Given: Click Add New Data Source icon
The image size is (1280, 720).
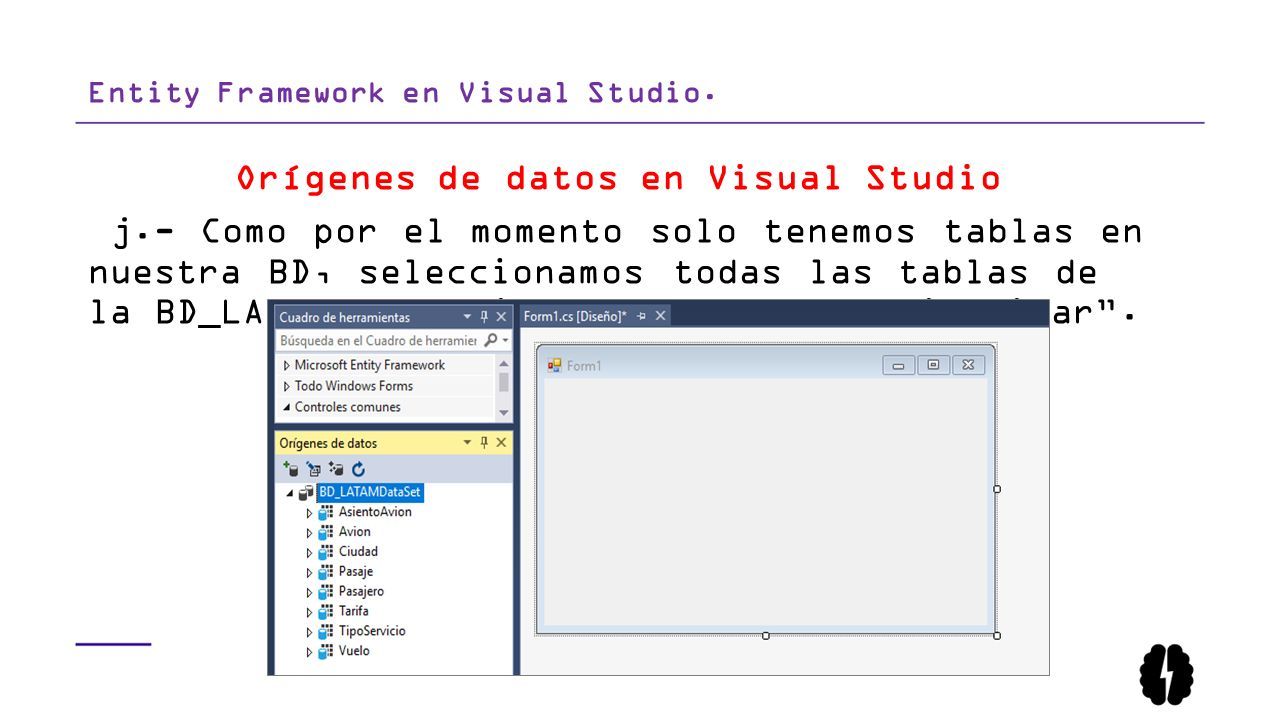Looking at the screenshot, I should pos(291,468).
